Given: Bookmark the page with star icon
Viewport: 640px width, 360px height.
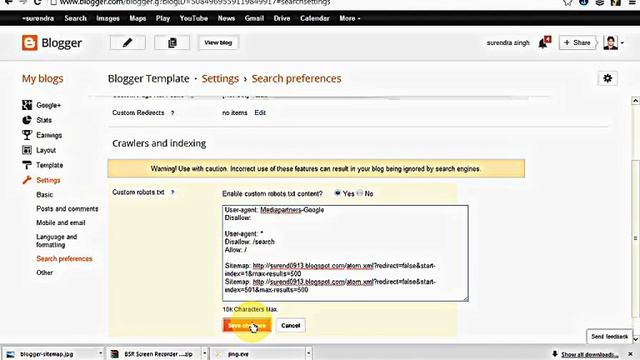Looking at the screenshot, I should coord(567,2).
